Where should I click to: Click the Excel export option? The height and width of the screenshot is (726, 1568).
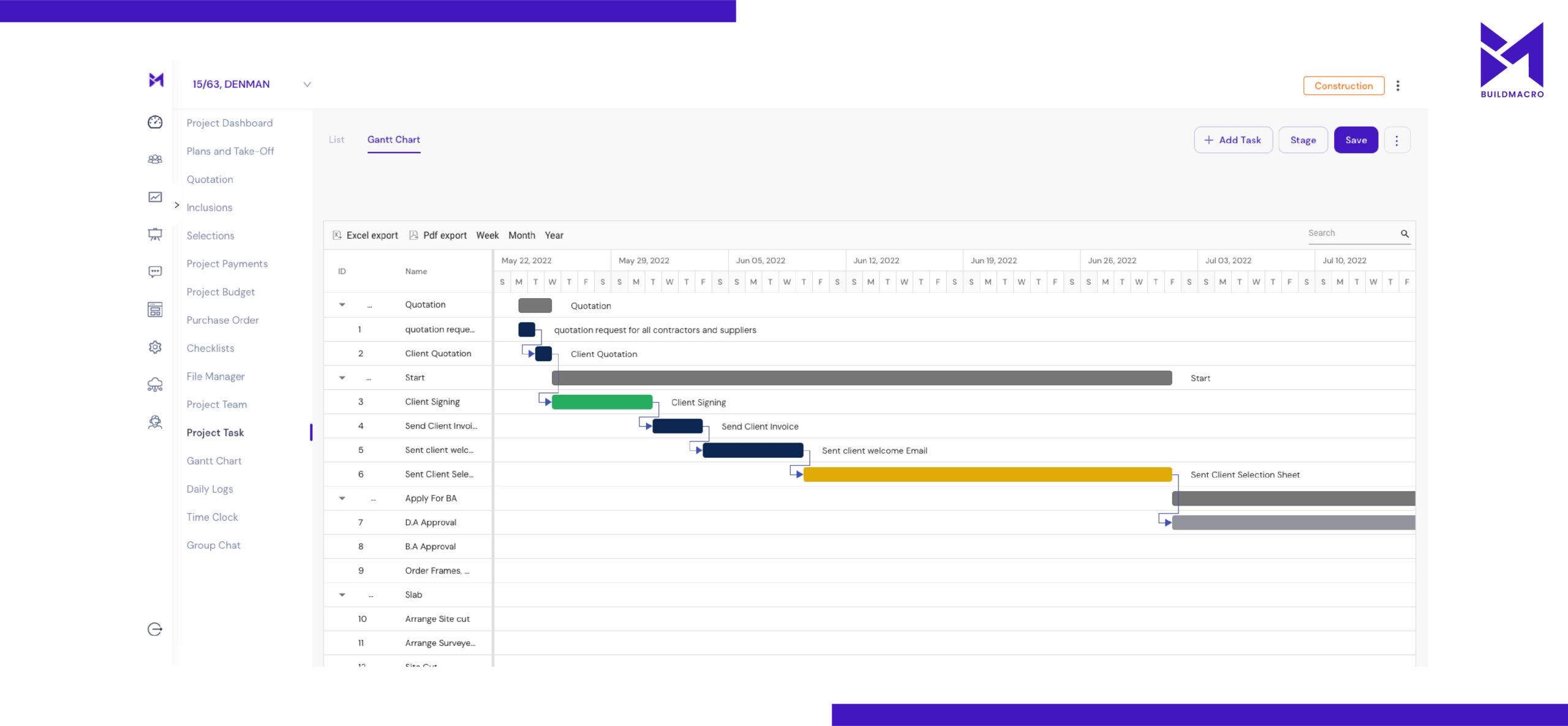click(x=366, y=235)
